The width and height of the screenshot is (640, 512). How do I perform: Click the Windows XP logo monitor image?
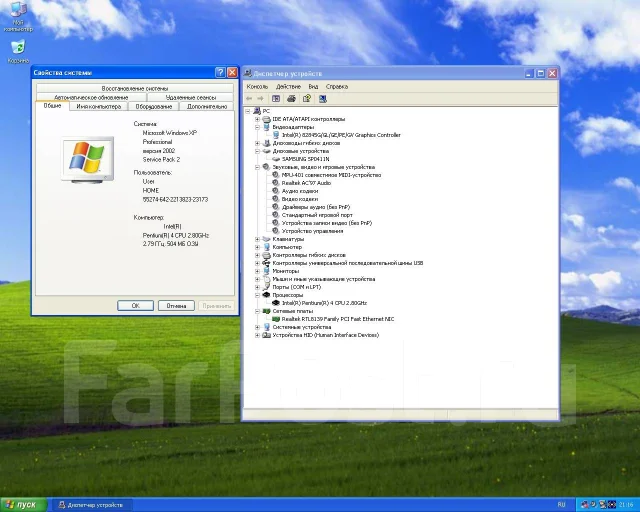87,160
